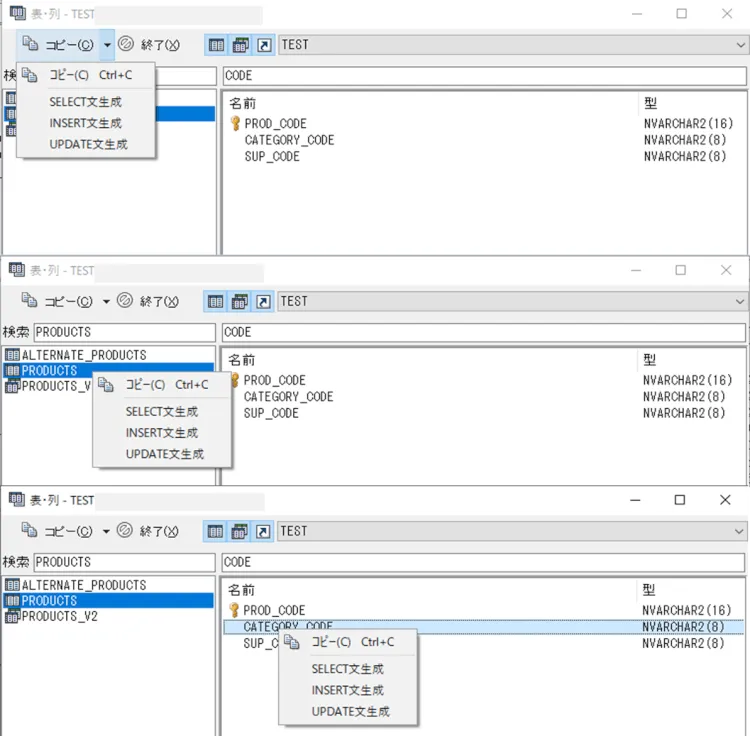Image resolution: width=750 pixels, height=736 pixels.
Task: Choose コピー(C) Ctrl+C in the bottom window context menu
Action: pyautogui.click(x=348, y=642)
